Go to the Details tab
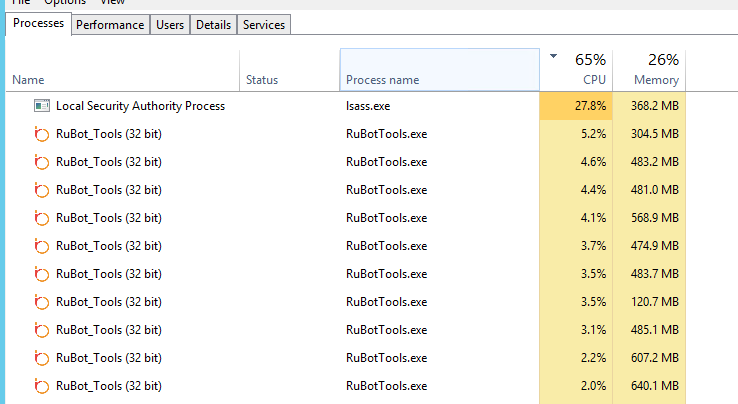The height and width of the screenshot is (404, 738). coord(213,25)
